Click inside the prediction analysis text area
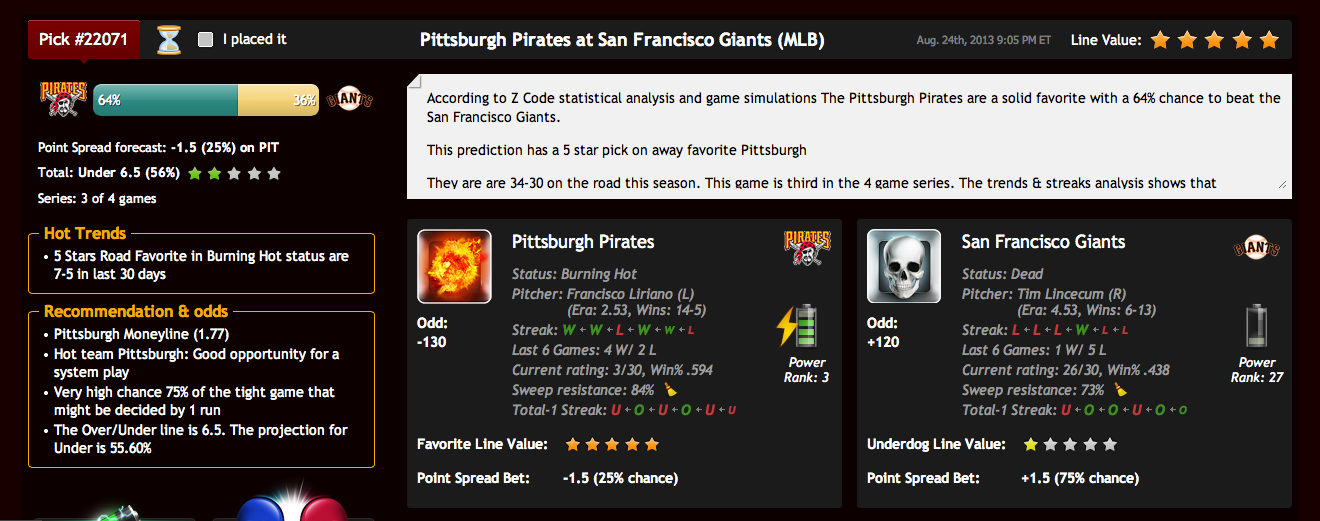The image size is (1320, 521). [849, 136]
